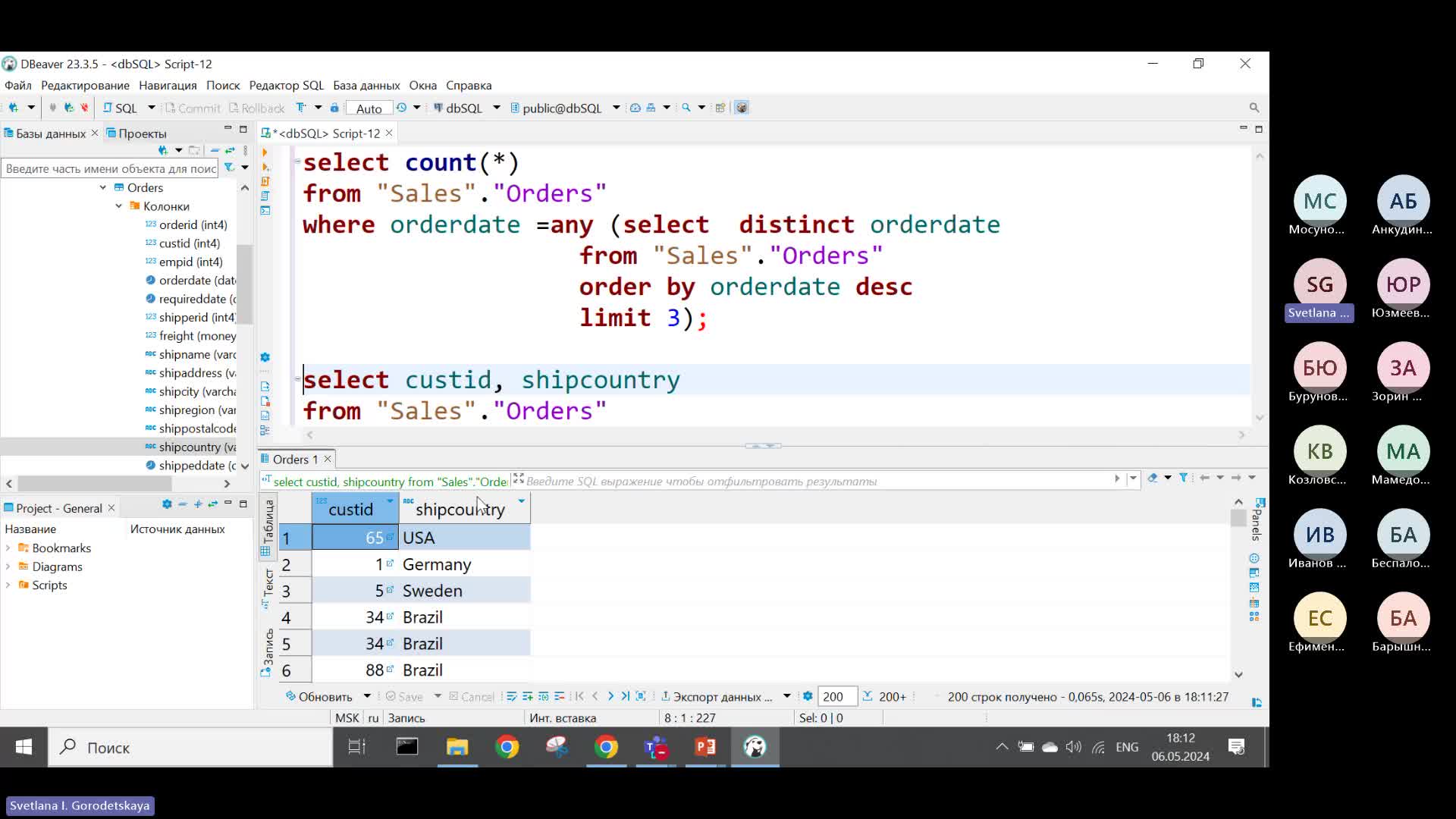
Task: Click the database tree vertical scrollbar
Action: (x=244, y=284)
